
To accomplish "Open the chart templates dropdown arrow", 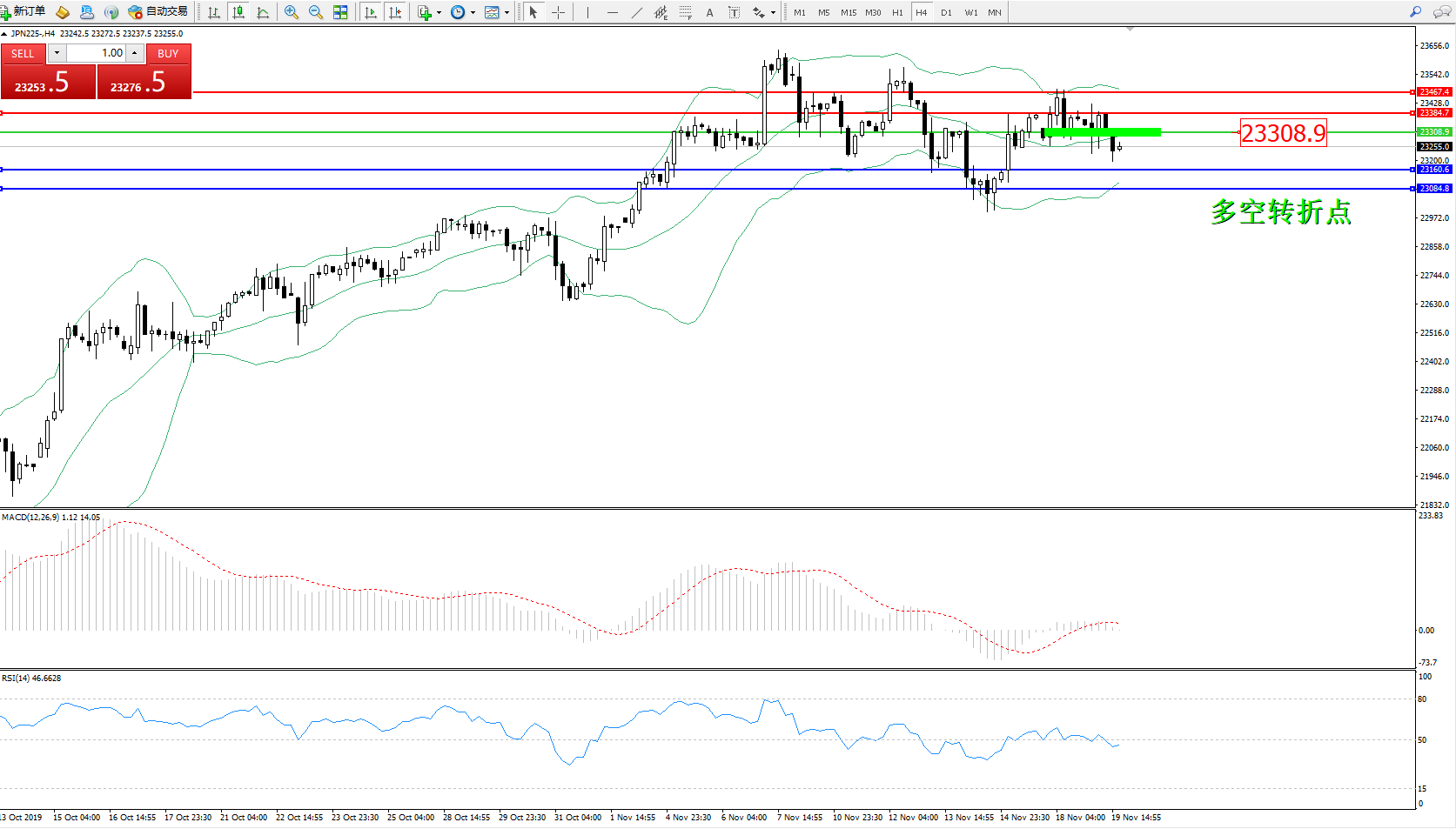I will (x=507, y=13).
